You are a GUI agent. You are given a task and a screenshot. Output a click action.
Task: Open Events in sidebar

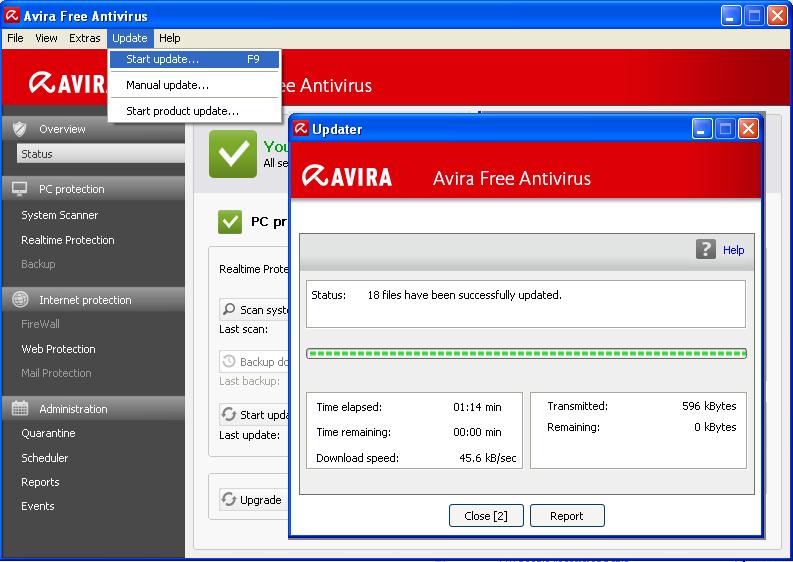(37, 506)
